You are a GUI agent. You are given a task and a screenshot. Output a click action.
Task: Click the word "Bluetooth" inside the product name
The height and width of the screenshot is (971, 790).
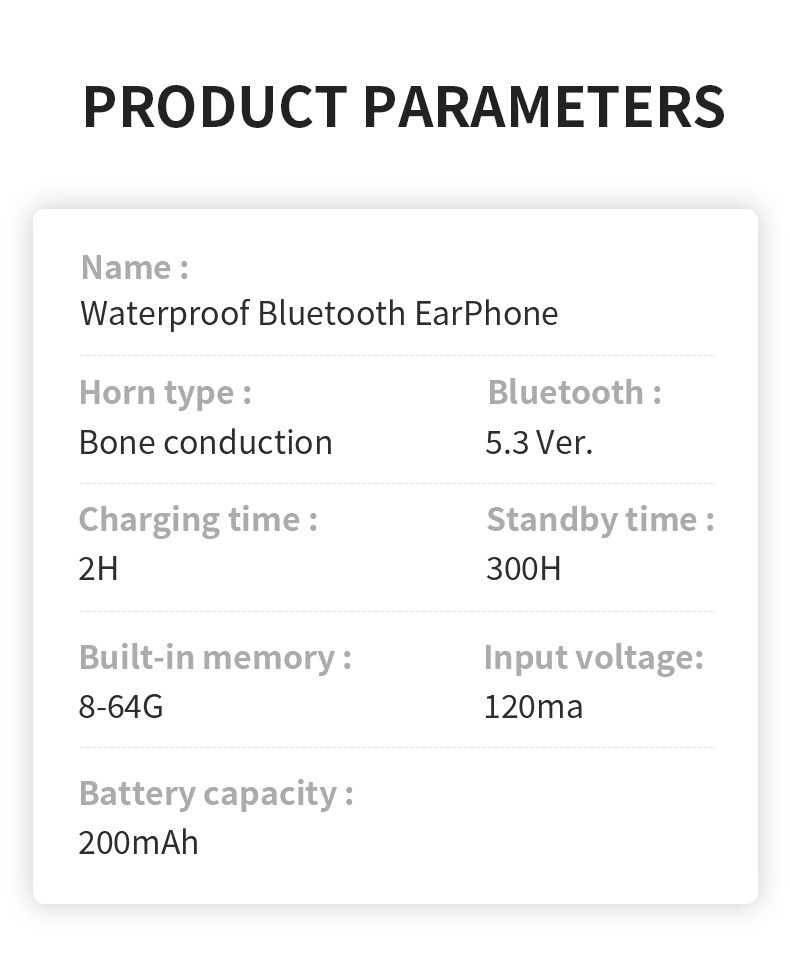(x=331, y=313)
